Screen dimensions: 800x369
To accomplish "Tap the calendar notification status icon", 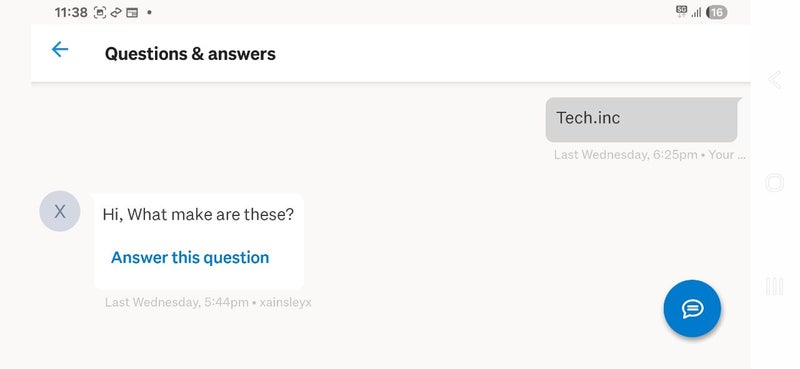I will coord(132,13).
